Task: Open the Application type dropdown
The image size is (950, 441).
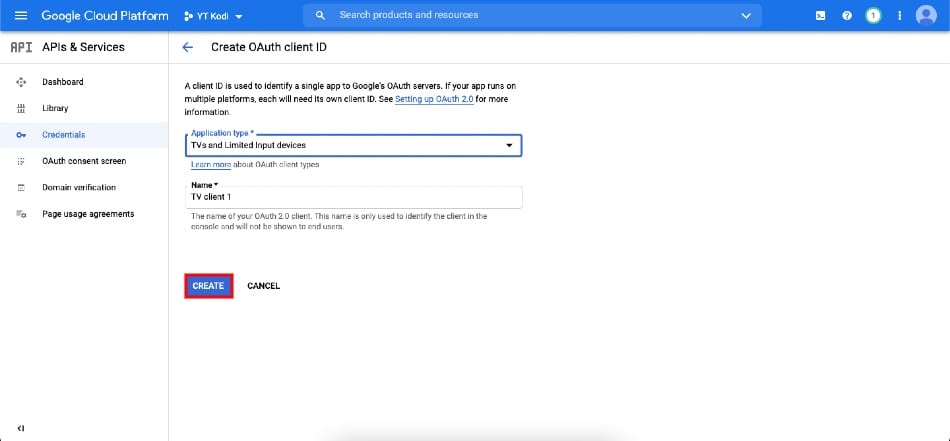Action: pos(353,145)
